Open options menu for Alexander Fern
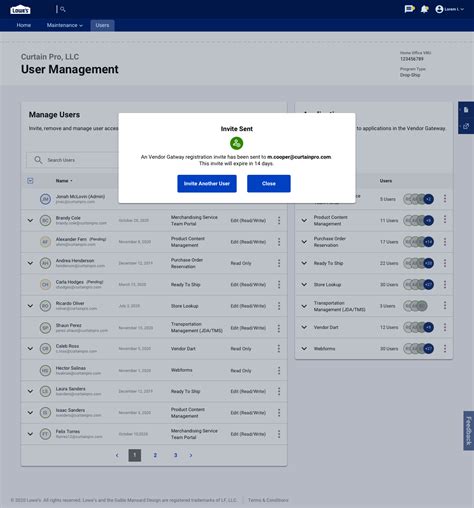This screenshot has height=508, width=474. 279,242
